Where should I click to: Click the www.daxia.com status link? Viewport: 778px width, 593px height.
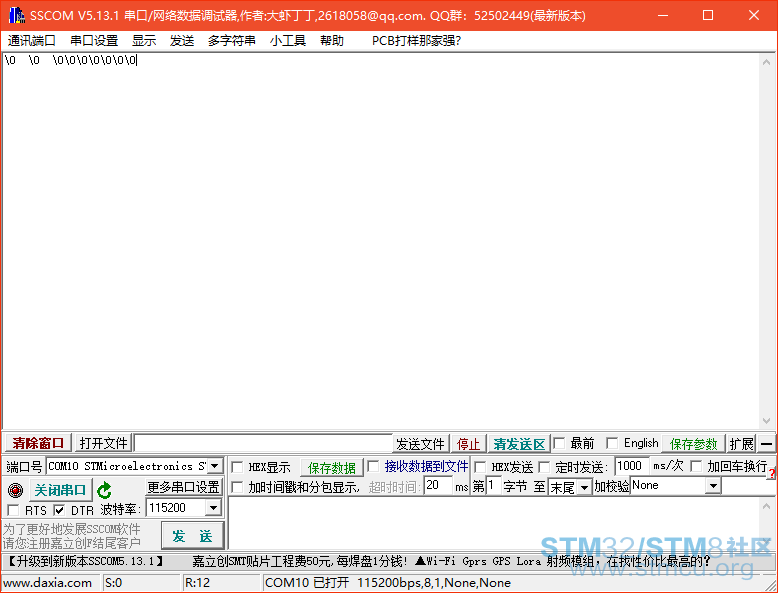coord(47,583)
